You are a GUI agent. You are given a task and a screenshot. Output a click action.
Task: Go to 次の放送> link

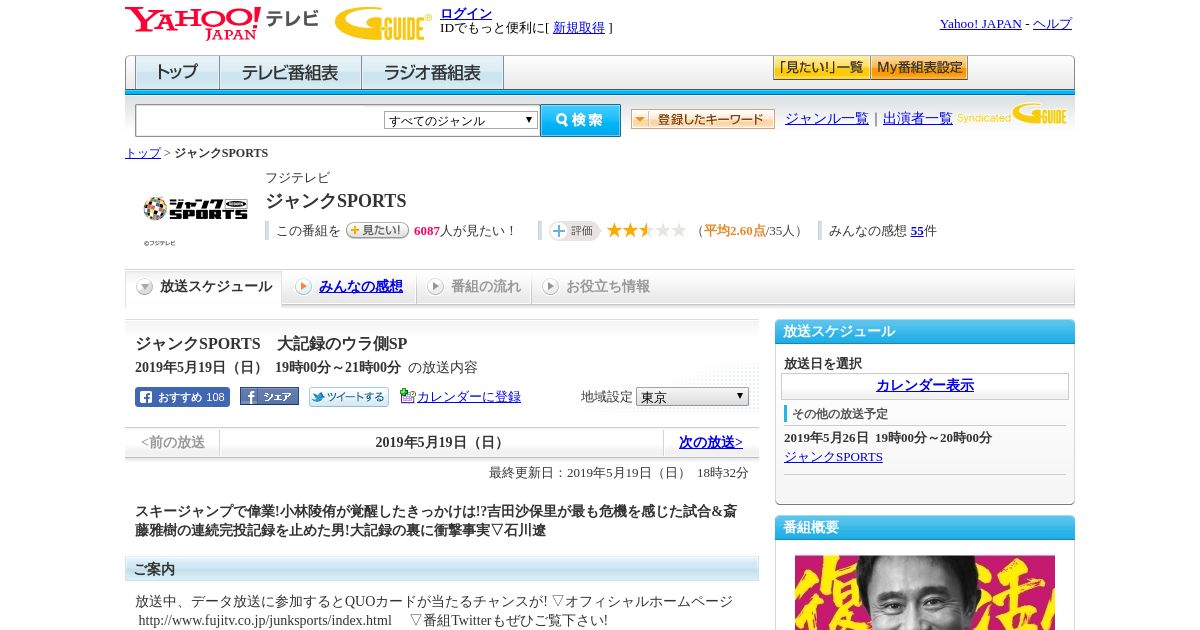click(711, 442)
